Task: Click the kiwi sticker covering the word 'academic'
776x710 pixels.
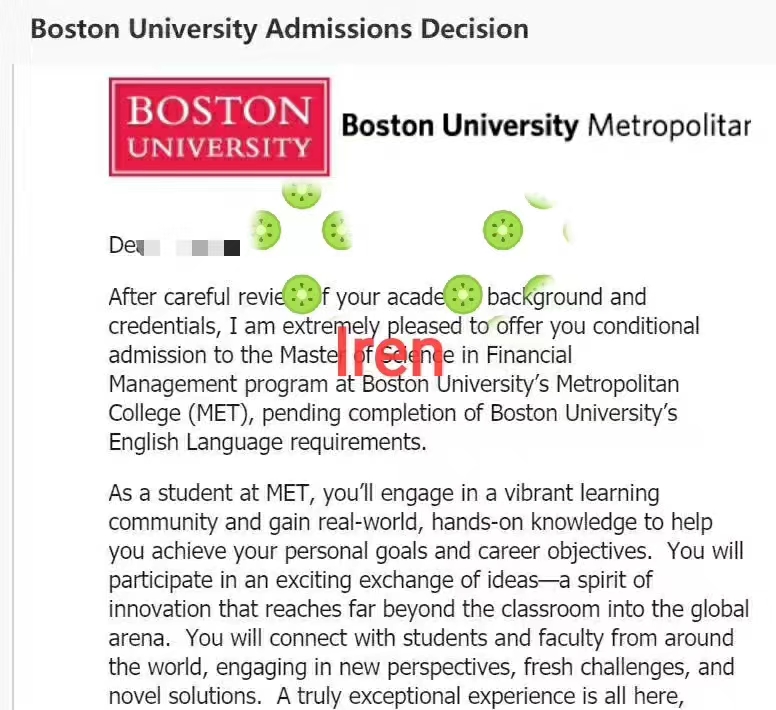Action: (x=463, y=295)
